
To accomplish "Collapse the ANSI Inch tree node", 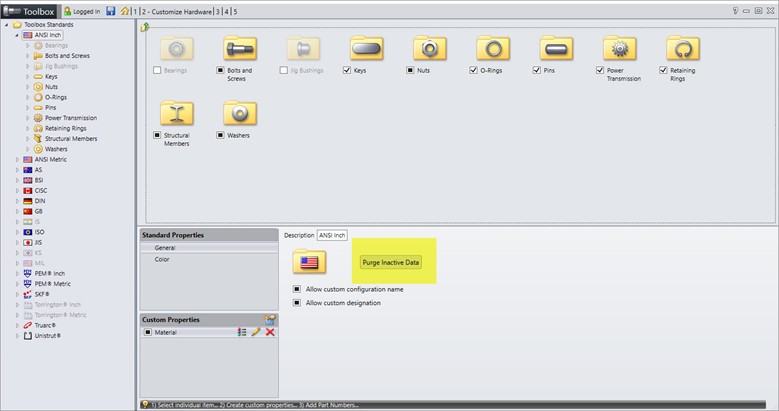I will 17,35.
